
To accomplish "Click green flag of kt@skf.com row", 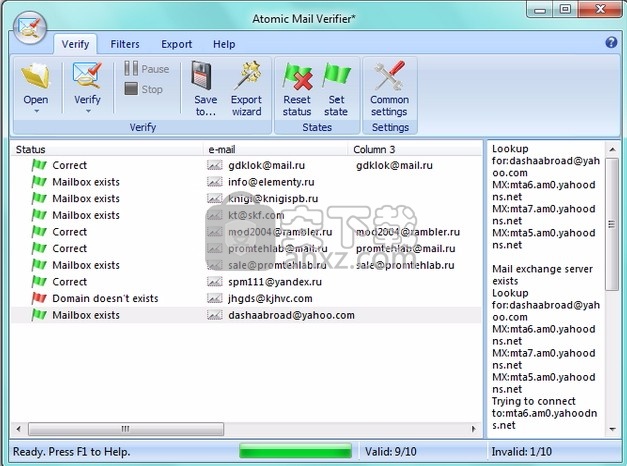I will (39, 215).
